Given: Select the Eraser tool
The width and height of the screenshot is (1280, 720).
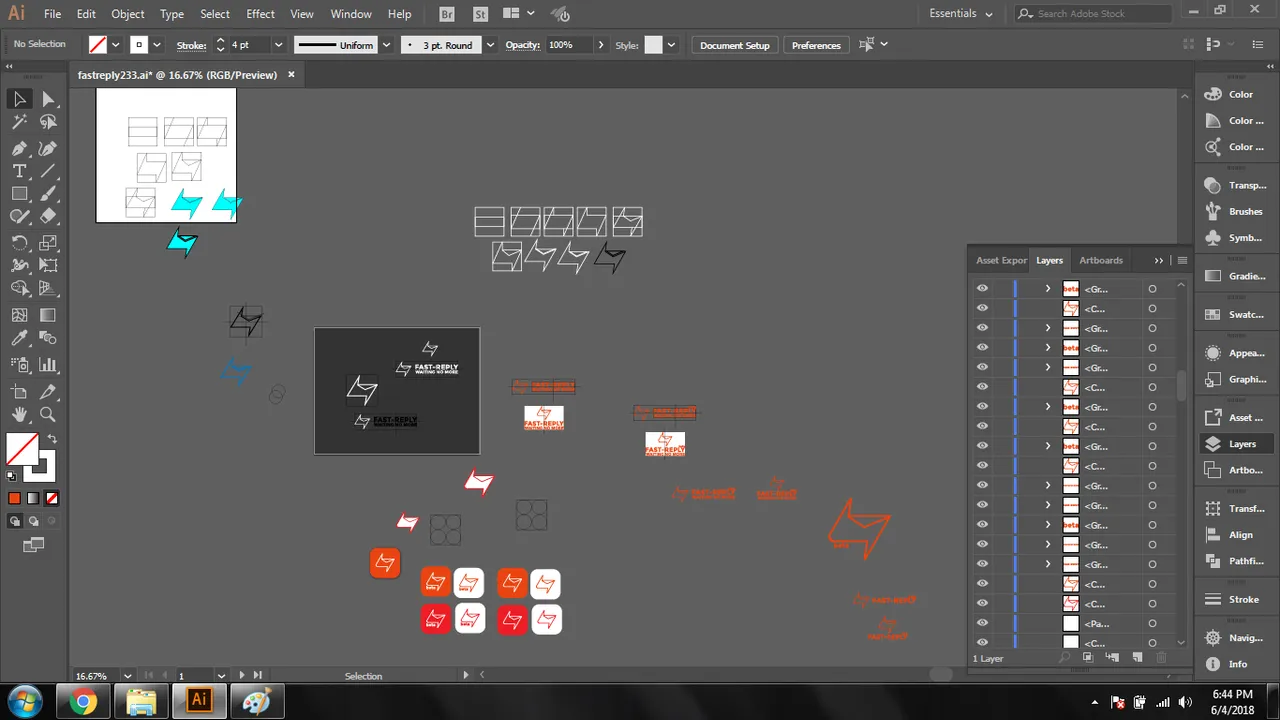Looking at the screenshot, I should 48,216.
